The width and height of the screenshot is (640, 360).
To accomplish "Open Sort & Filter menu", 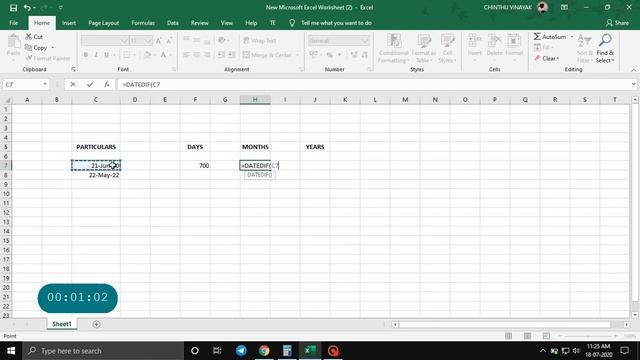I will point(584,49).
